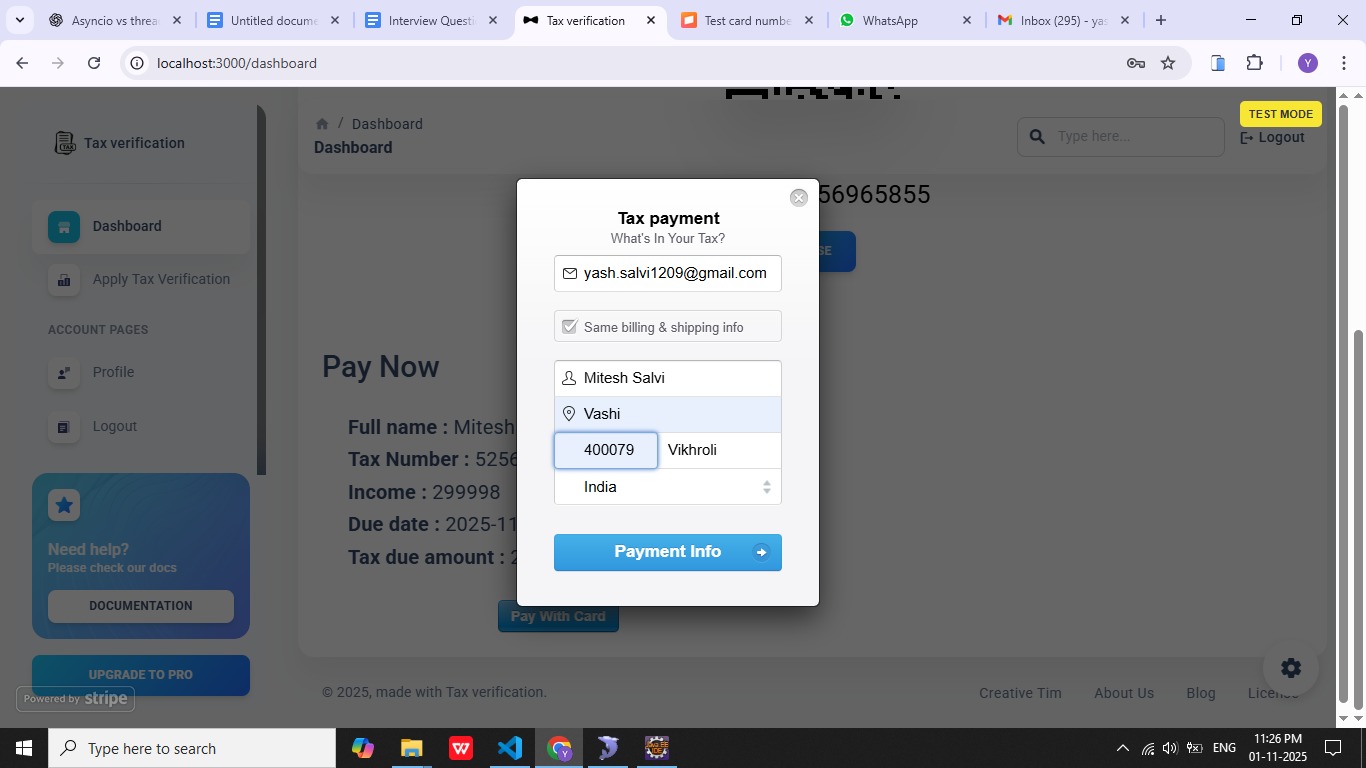Open the Chrome tab search dropdown

20,20
